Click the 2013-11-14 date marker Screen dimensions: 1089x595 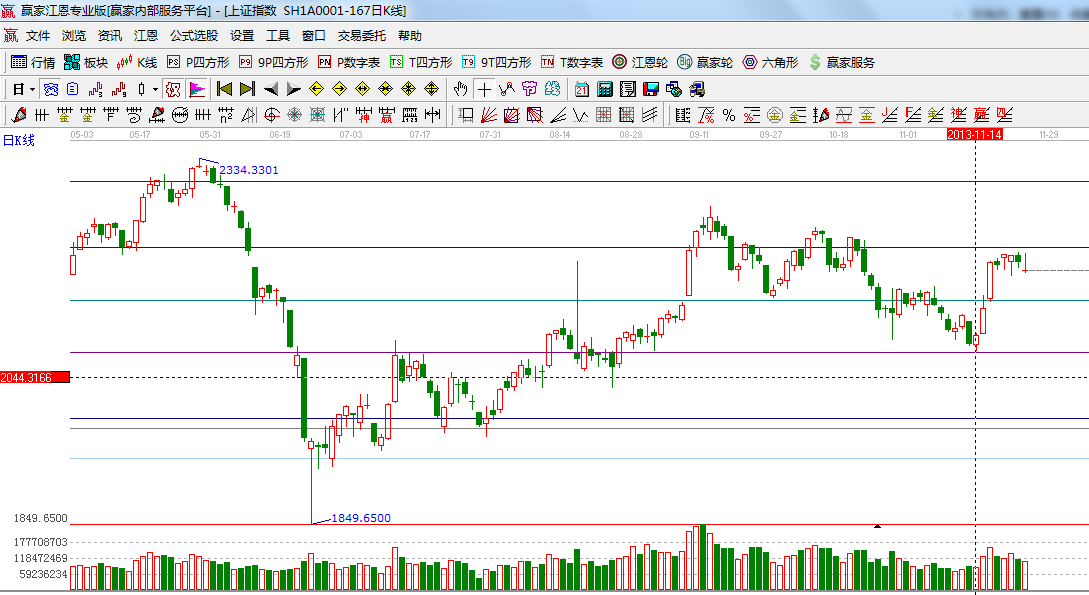(x=974, y=134)
